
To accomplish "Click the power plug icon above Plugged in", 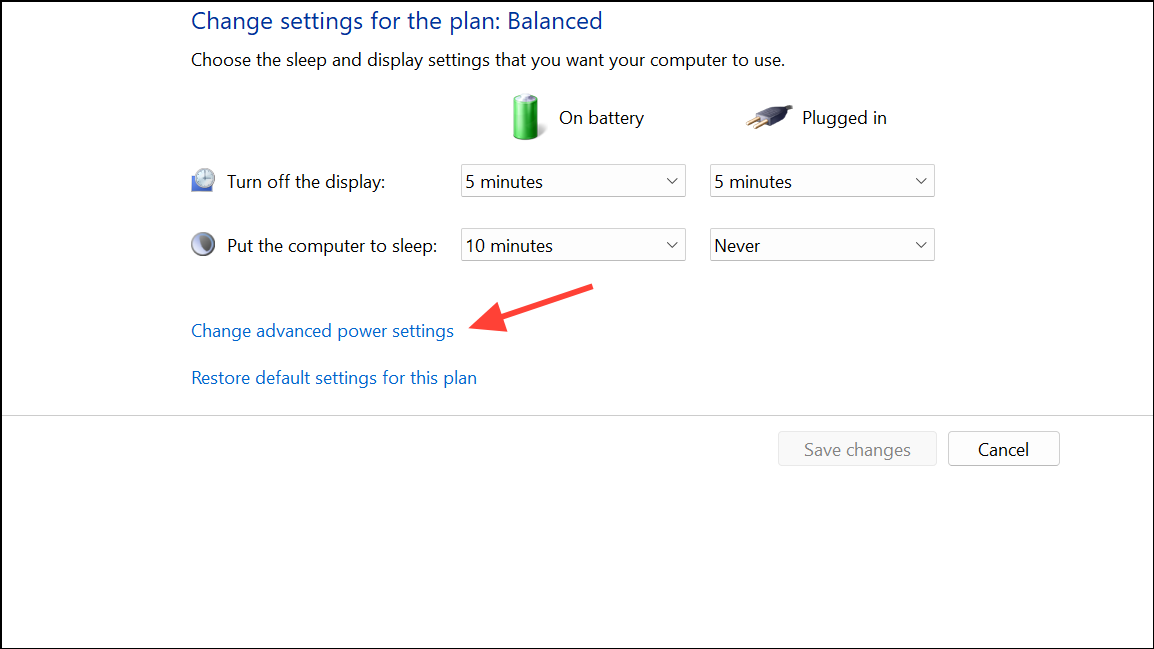I will [767, 115].
